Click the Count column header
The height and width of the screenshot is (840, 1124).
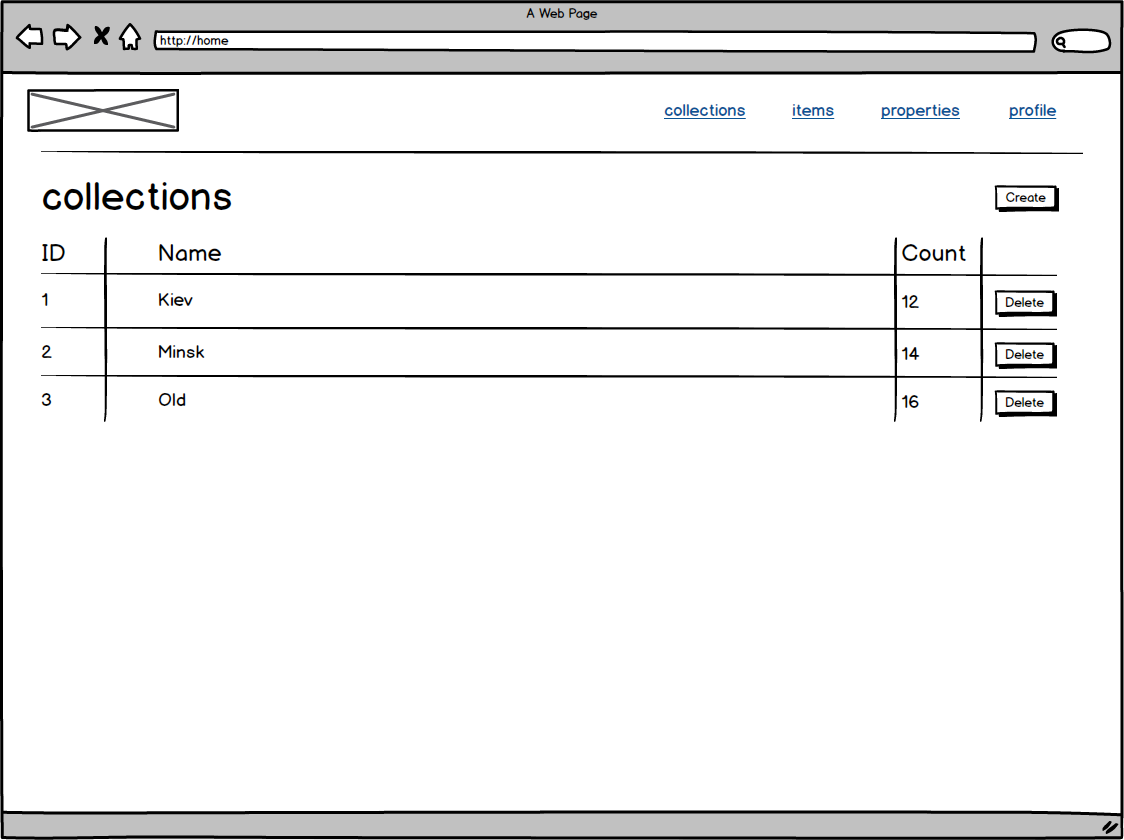pyautogui.click(x=933, y=253)
